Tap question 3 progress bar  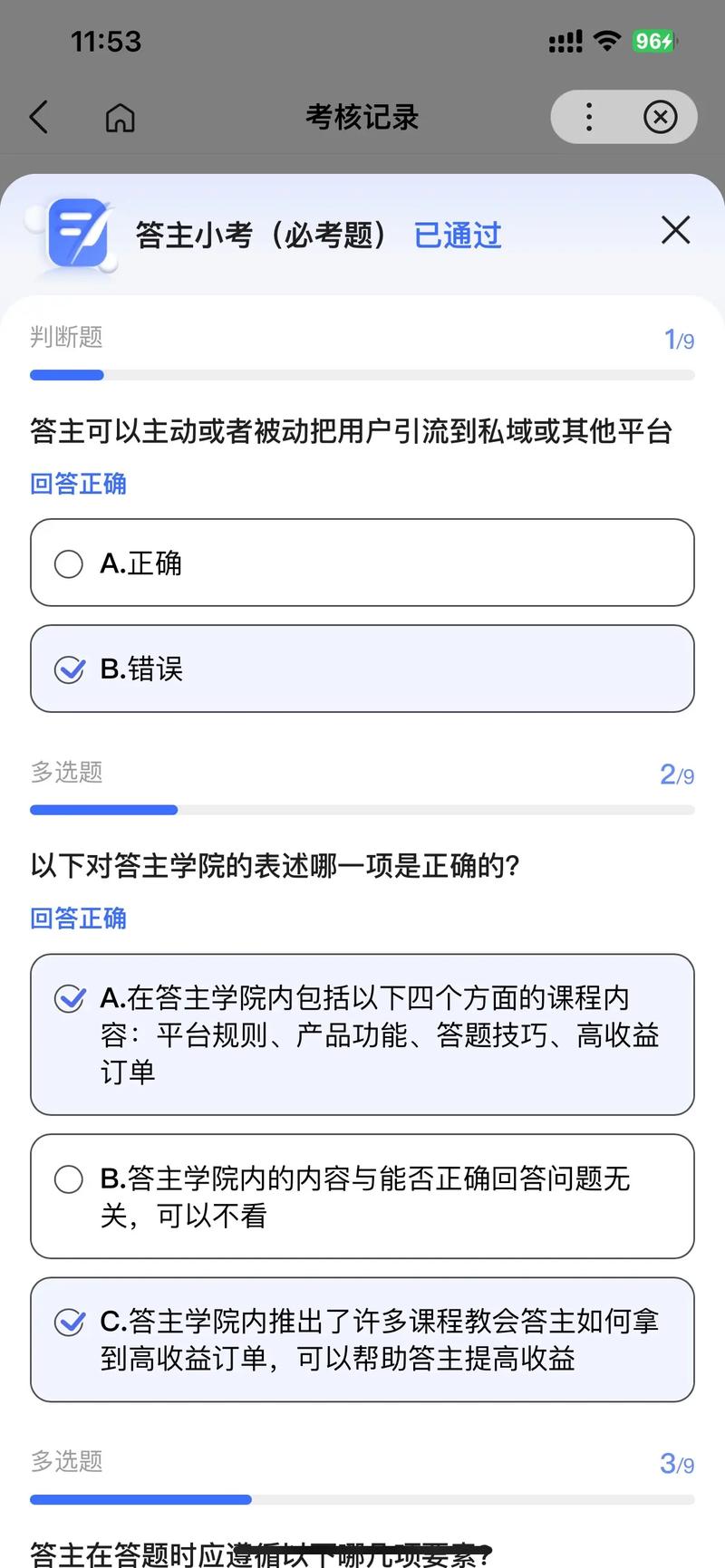coord(362,1500)
